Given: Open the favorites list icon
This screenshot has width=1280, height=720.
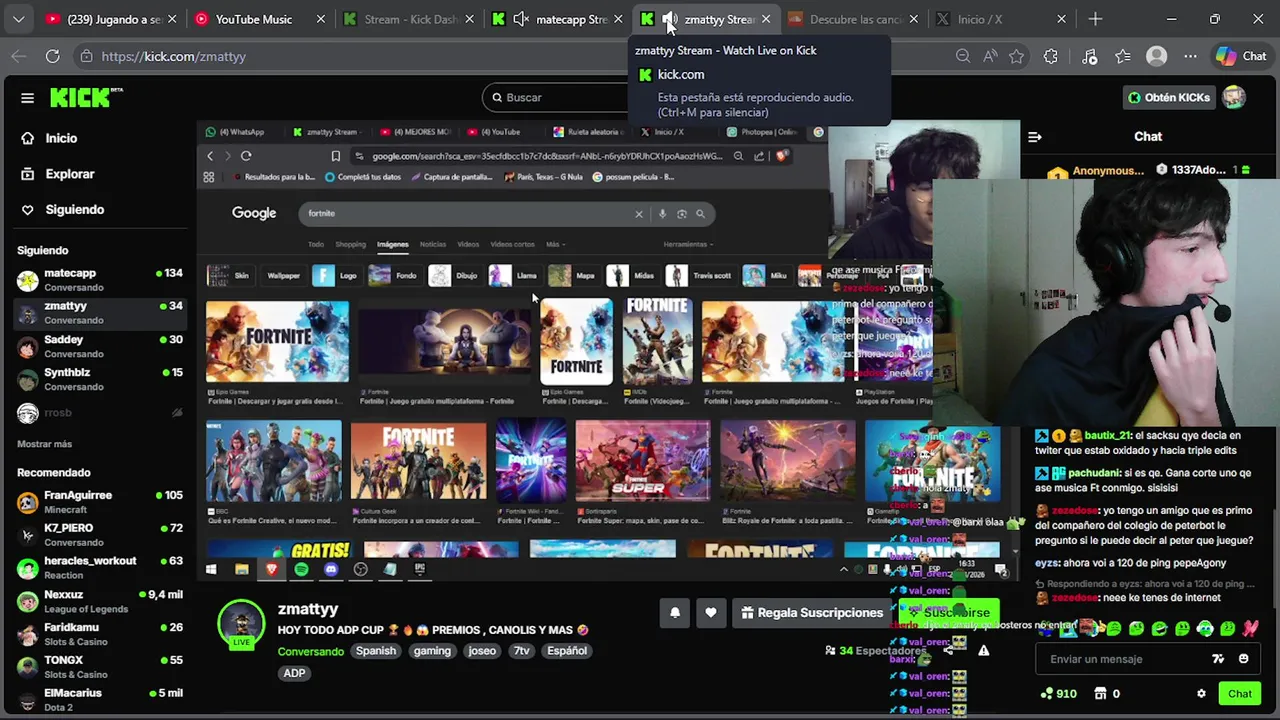Looking at the screenshot, I should tap(1123, 57).
